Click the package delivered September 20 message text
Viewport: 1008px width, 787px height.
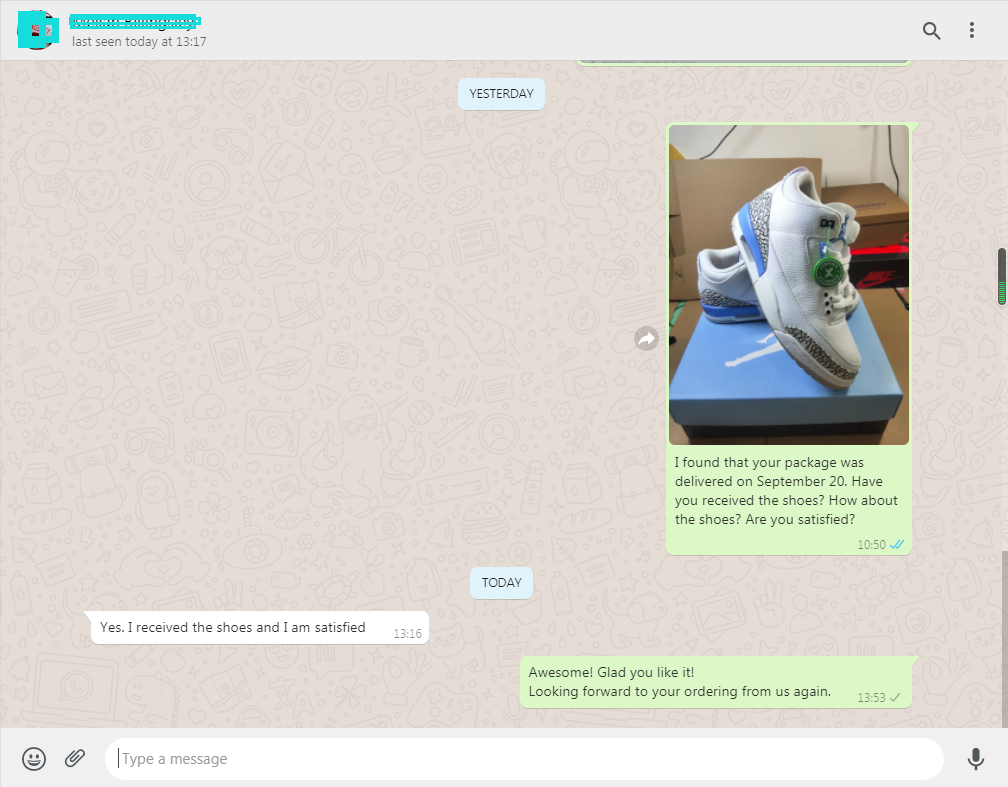786,491
